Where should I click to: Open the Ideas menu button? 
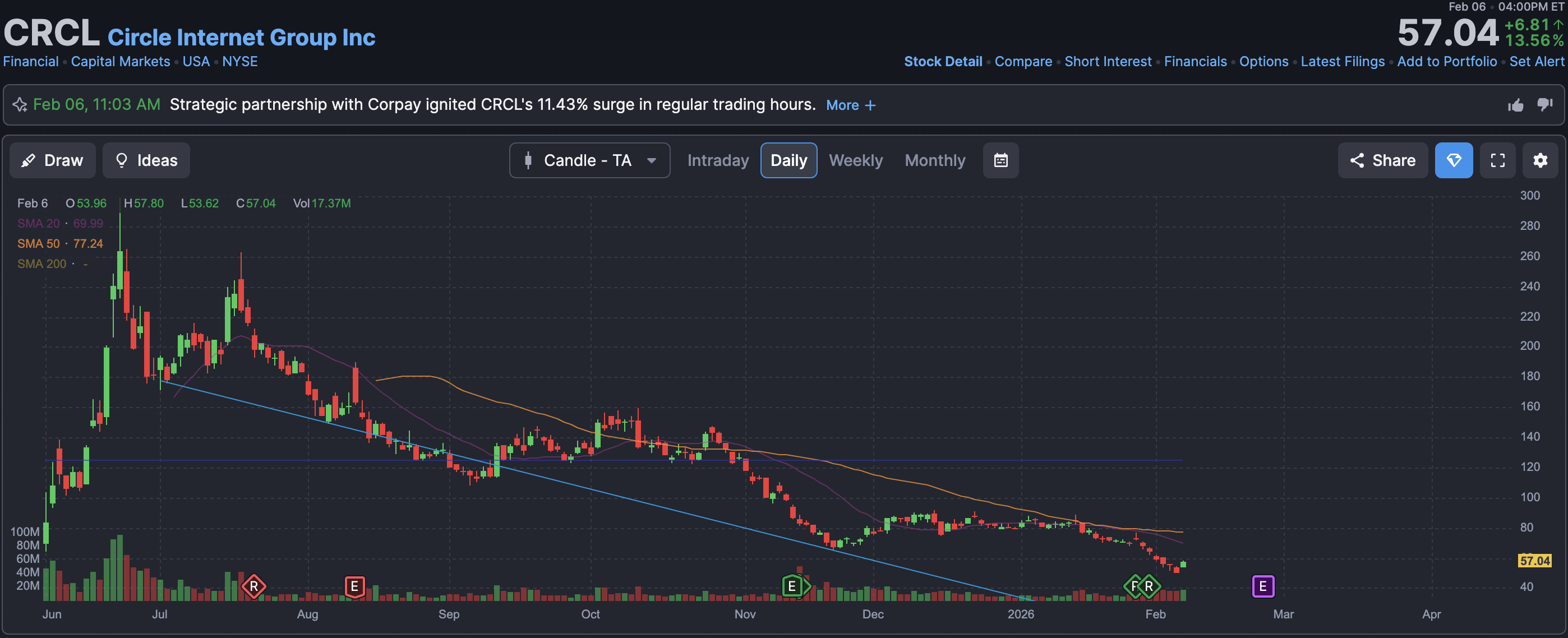(x=146, y=160)
